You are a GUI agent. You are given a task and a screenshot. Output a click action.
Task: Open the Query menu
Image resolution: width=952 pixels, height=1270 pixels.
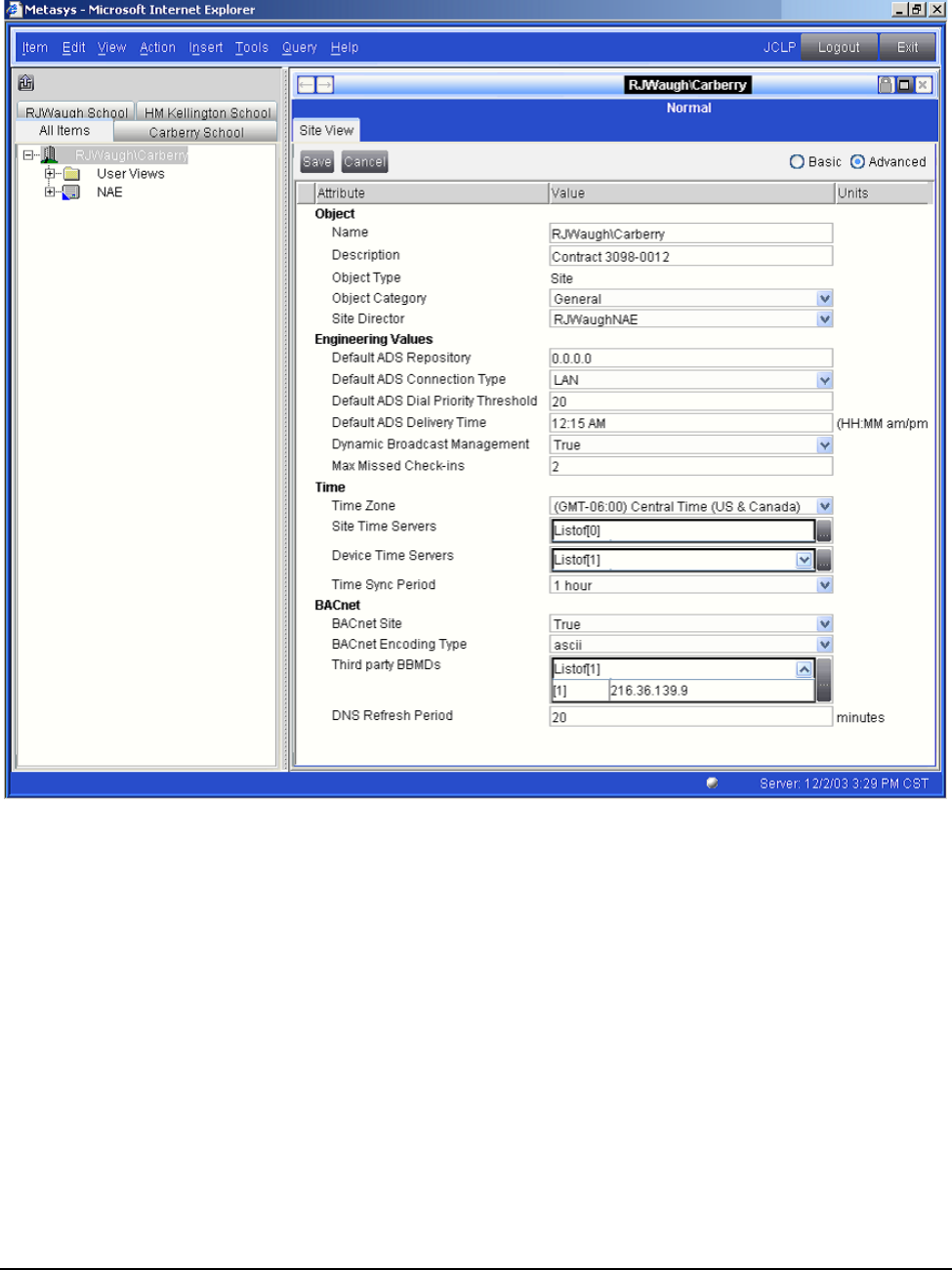[x=299, y=47]
